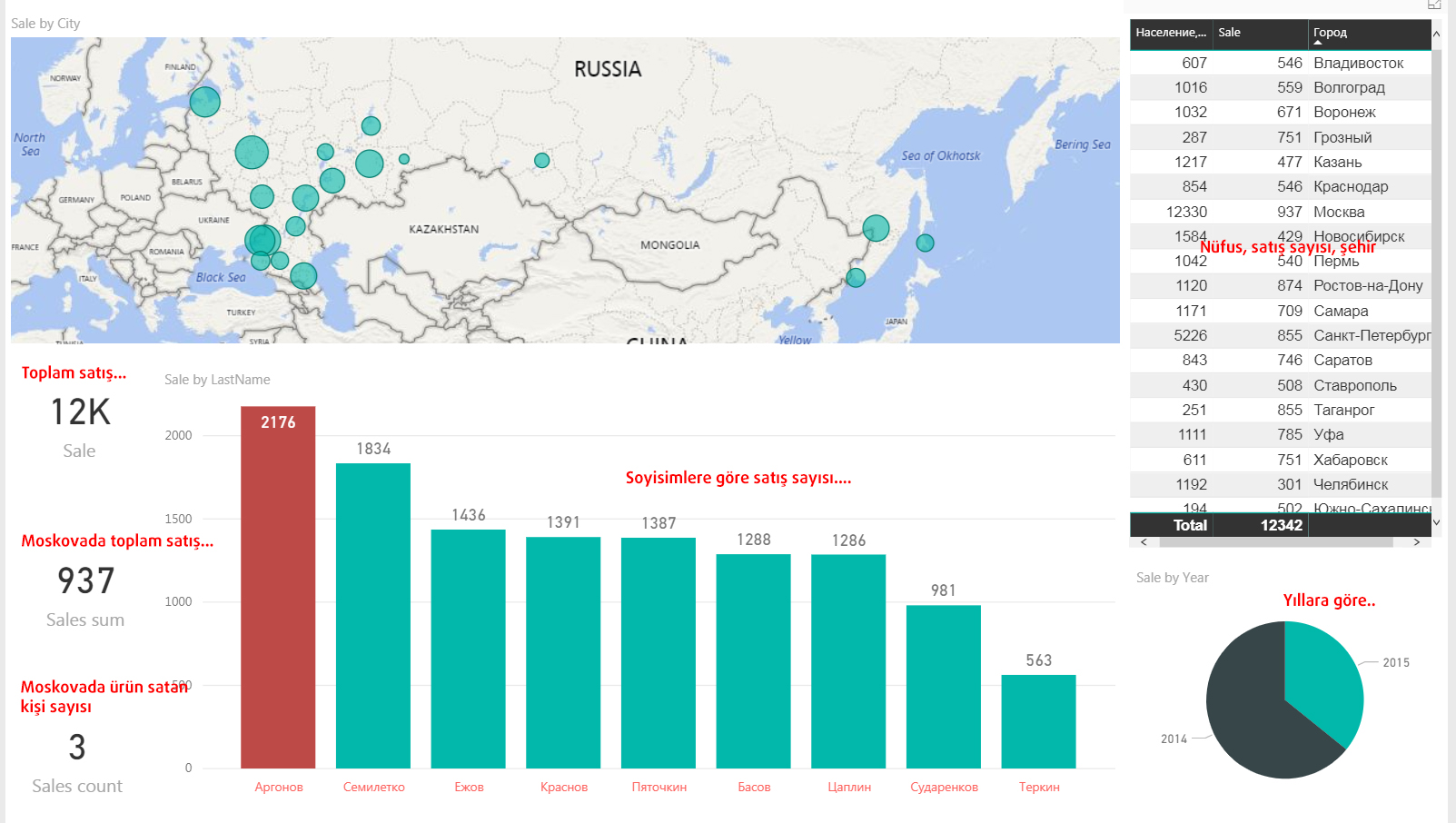This screenshot has height=823, width=1456.
Task: Click the table's vertical scrollbar thumb
Action: [1436, 273]
